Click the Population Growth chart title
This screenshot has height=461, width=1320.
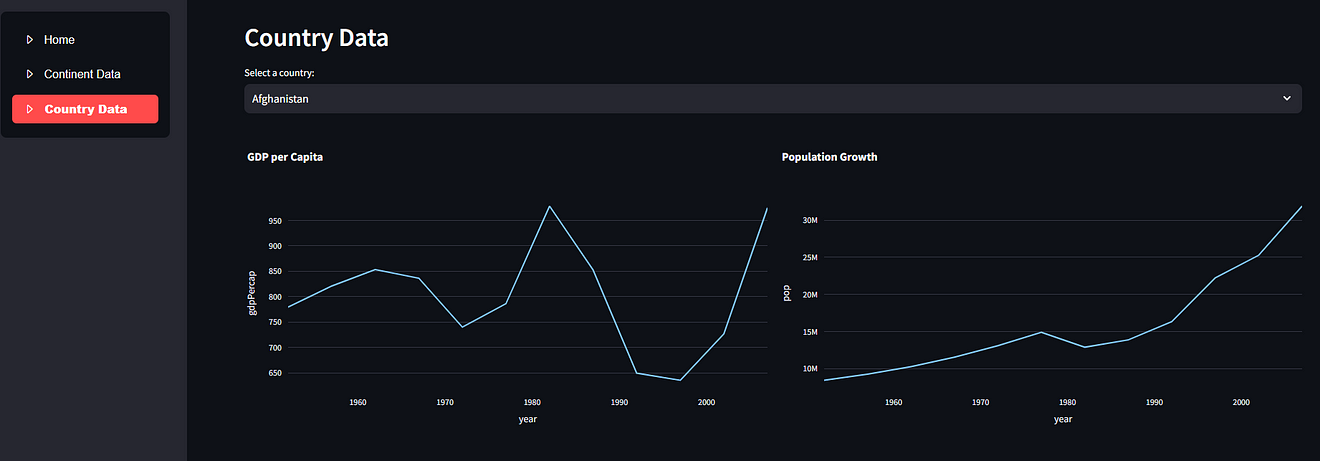coord(829,157)
